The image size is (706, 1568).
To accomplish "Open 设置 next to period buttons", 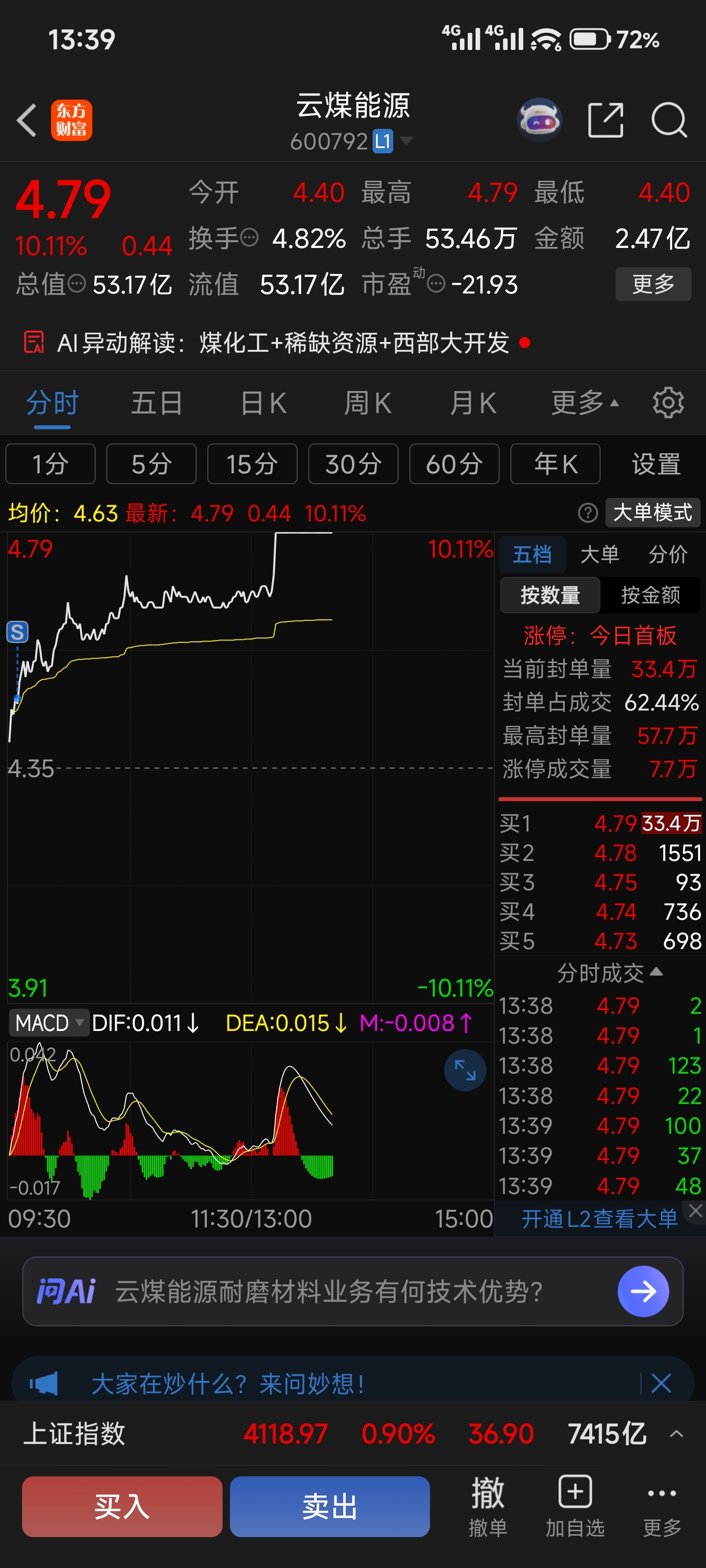I will coord(656,464).
